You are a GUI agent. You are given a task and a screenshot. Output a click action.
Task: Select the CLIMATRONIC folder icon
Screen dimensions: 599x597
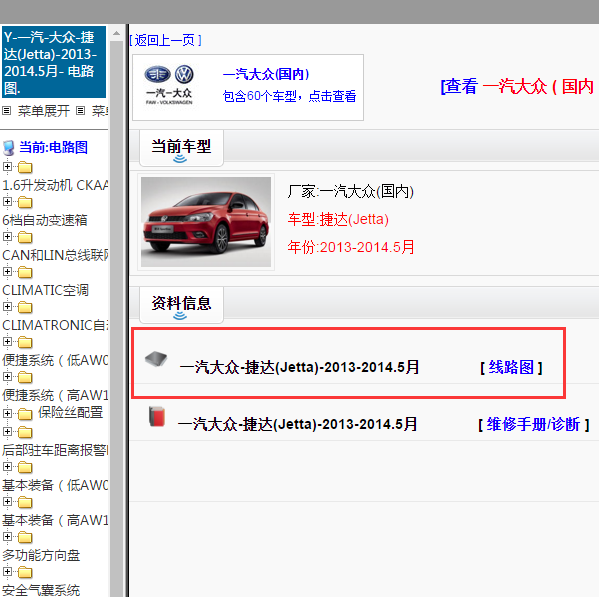25,307
